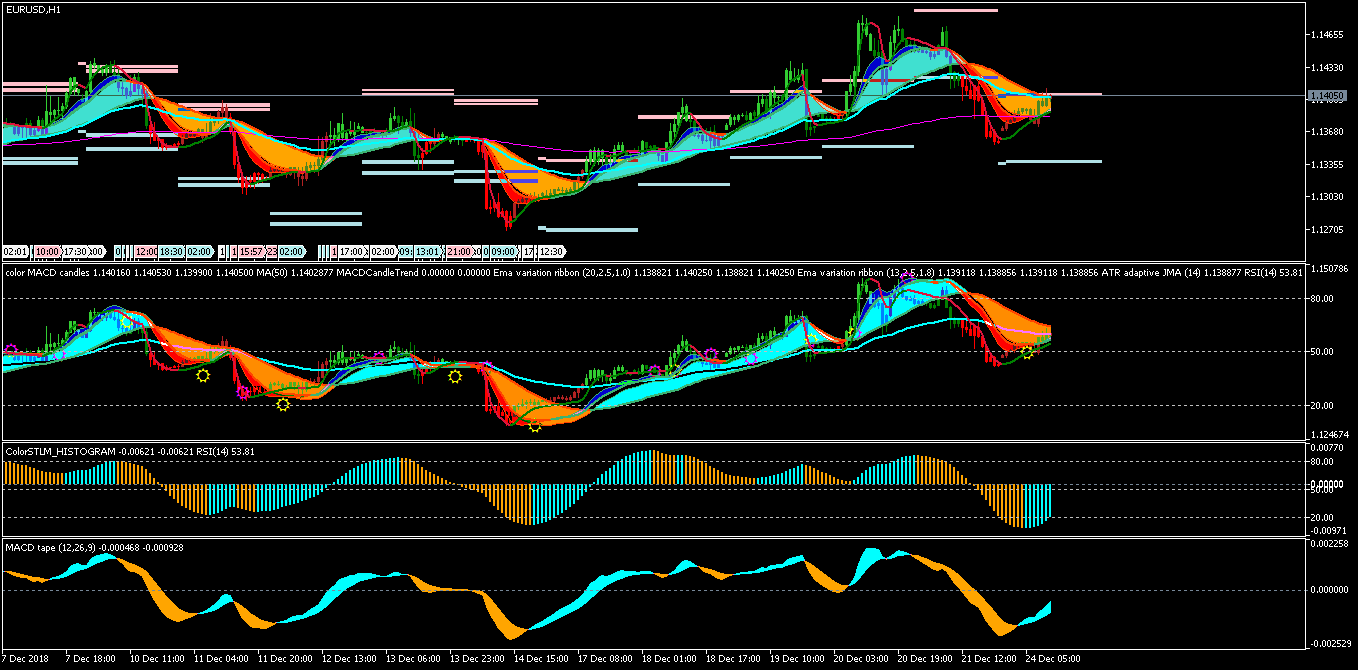Click the 'MACD tape (12,26,9)' label
1358x670 pixels.
click(x=53, y=548)
